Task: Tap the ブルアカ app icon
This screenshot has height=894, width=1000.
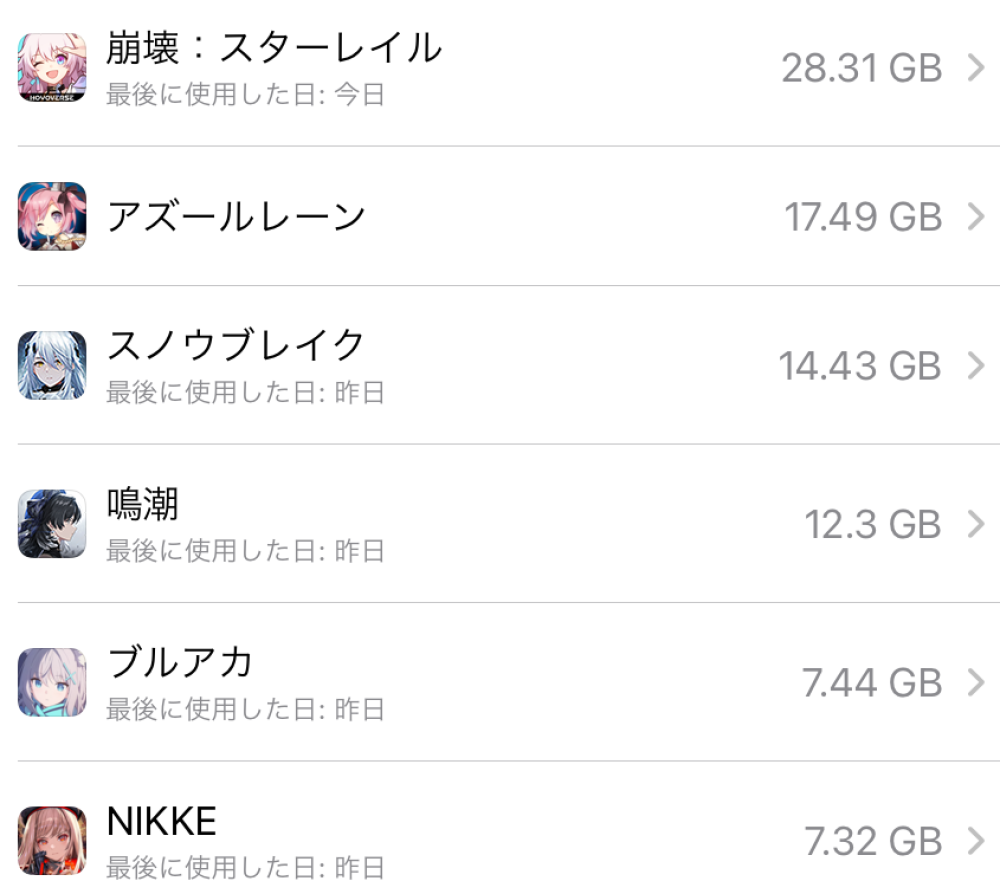Action: pyautogui.click(x=52, y=682)
